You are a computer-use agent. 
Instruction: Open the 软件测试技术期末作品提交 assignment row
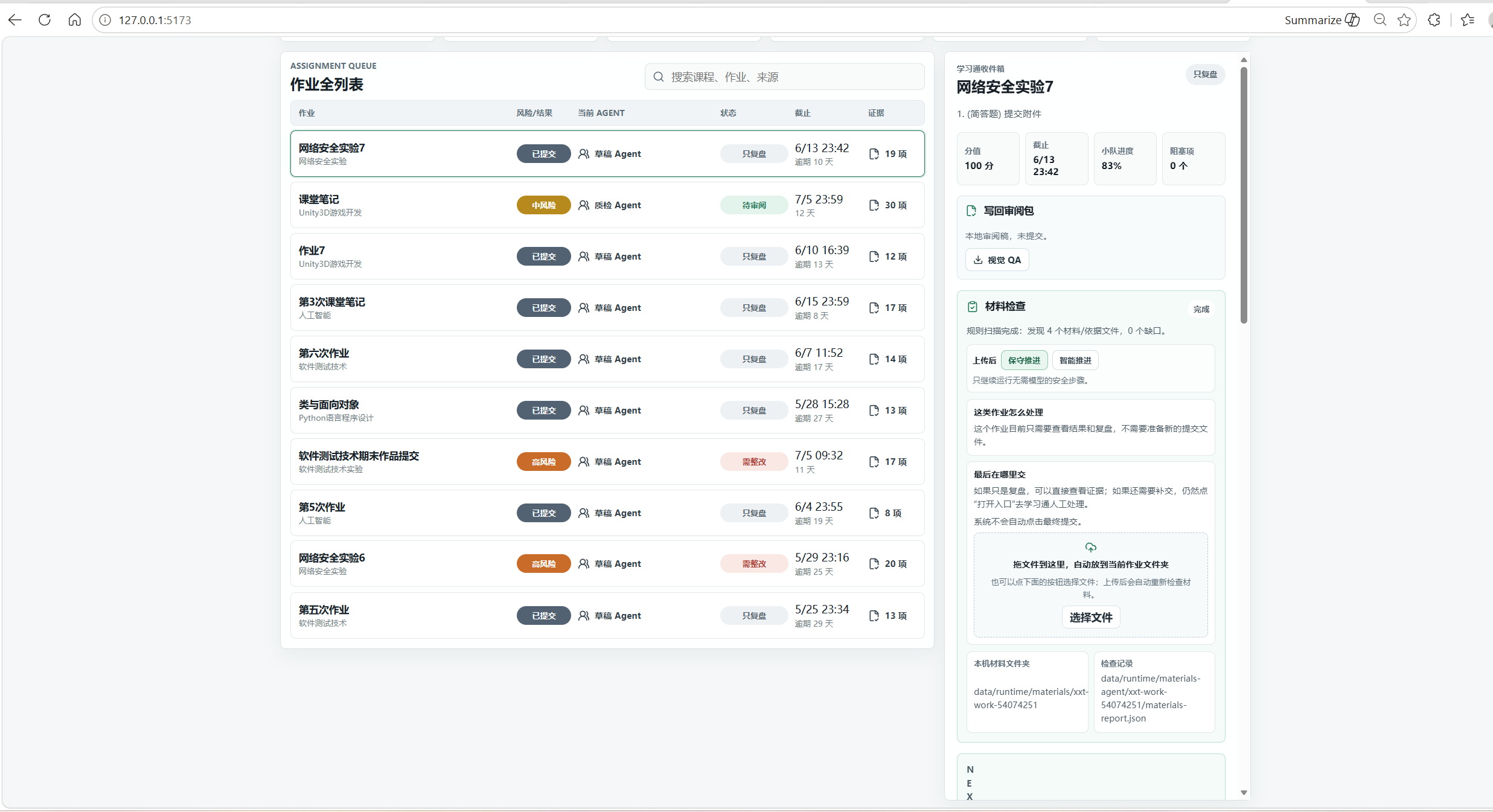pyautogui.click(x=607, y=462)
